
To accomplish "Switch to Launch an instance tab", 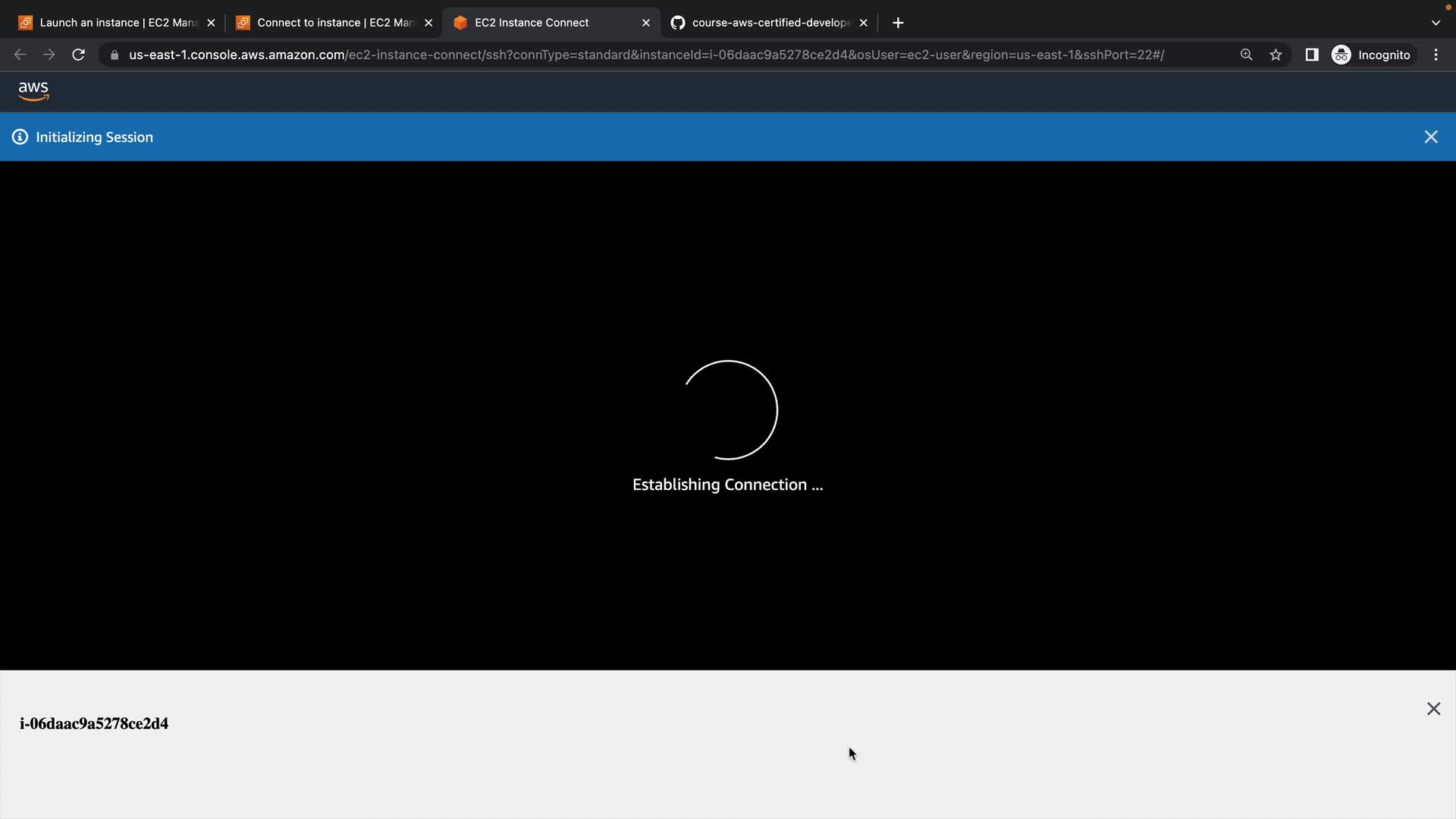I will (x=110, y=23).
